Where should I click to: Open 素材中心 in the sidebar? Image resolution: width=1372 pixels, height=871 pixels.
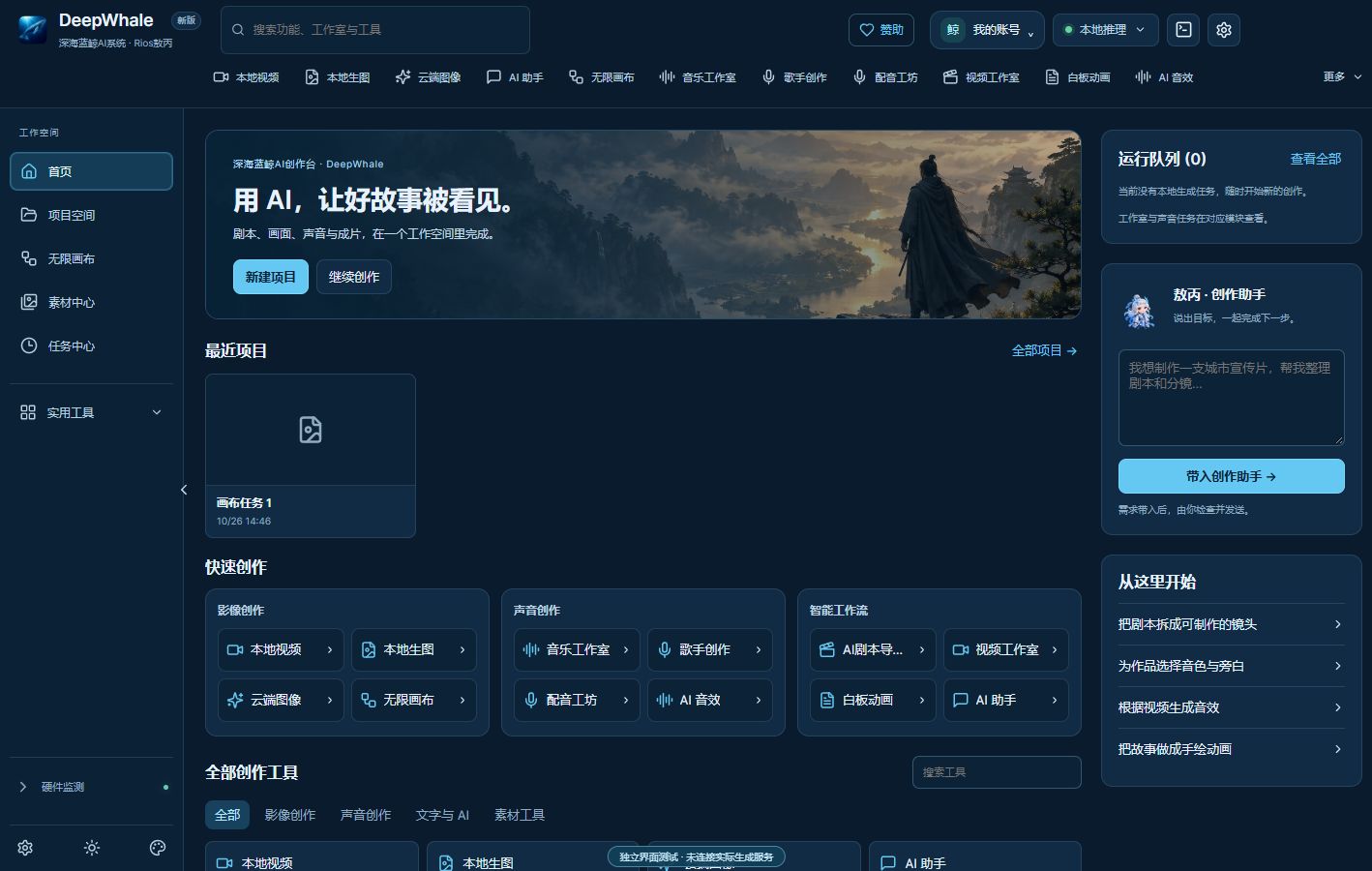click(91, 302)
